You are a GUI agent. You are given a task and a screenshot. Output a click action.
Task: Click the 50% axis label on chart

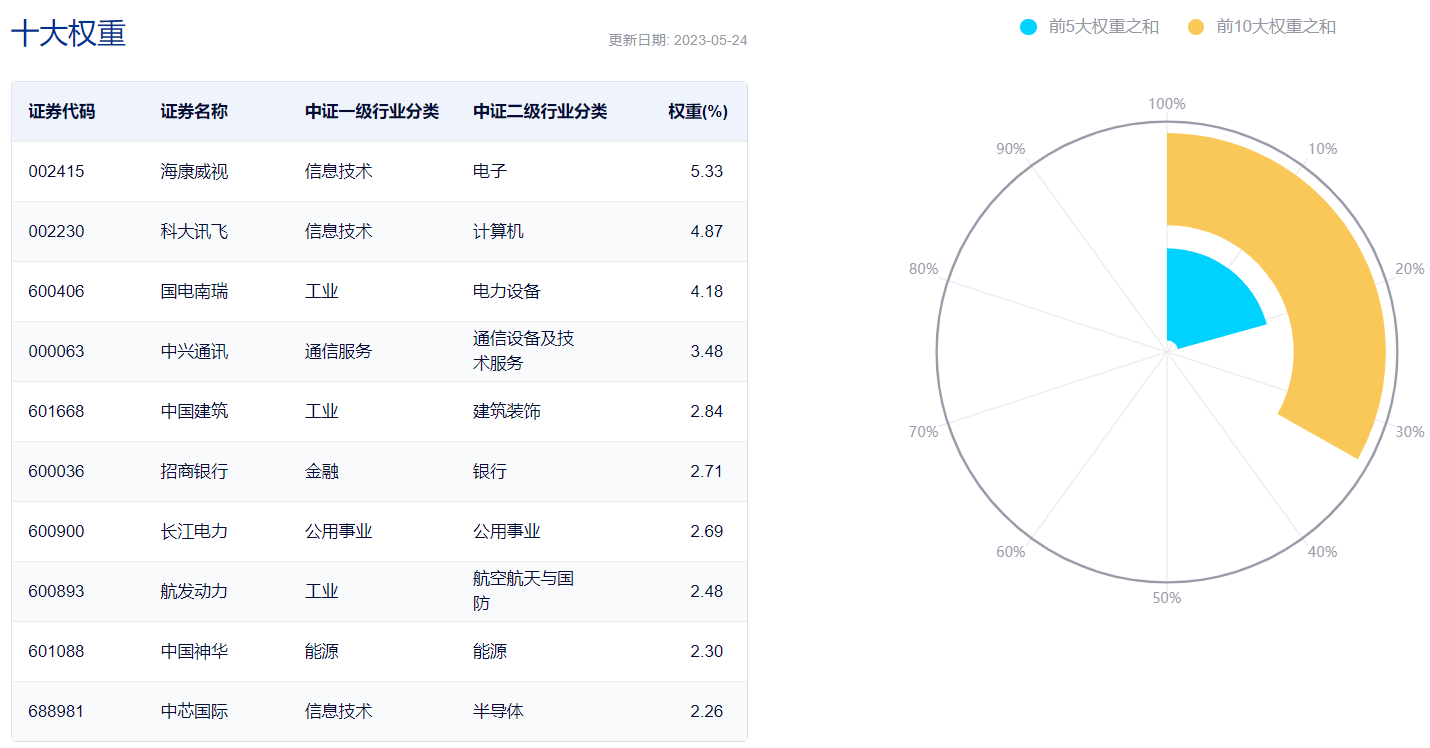coord(1167,598)
